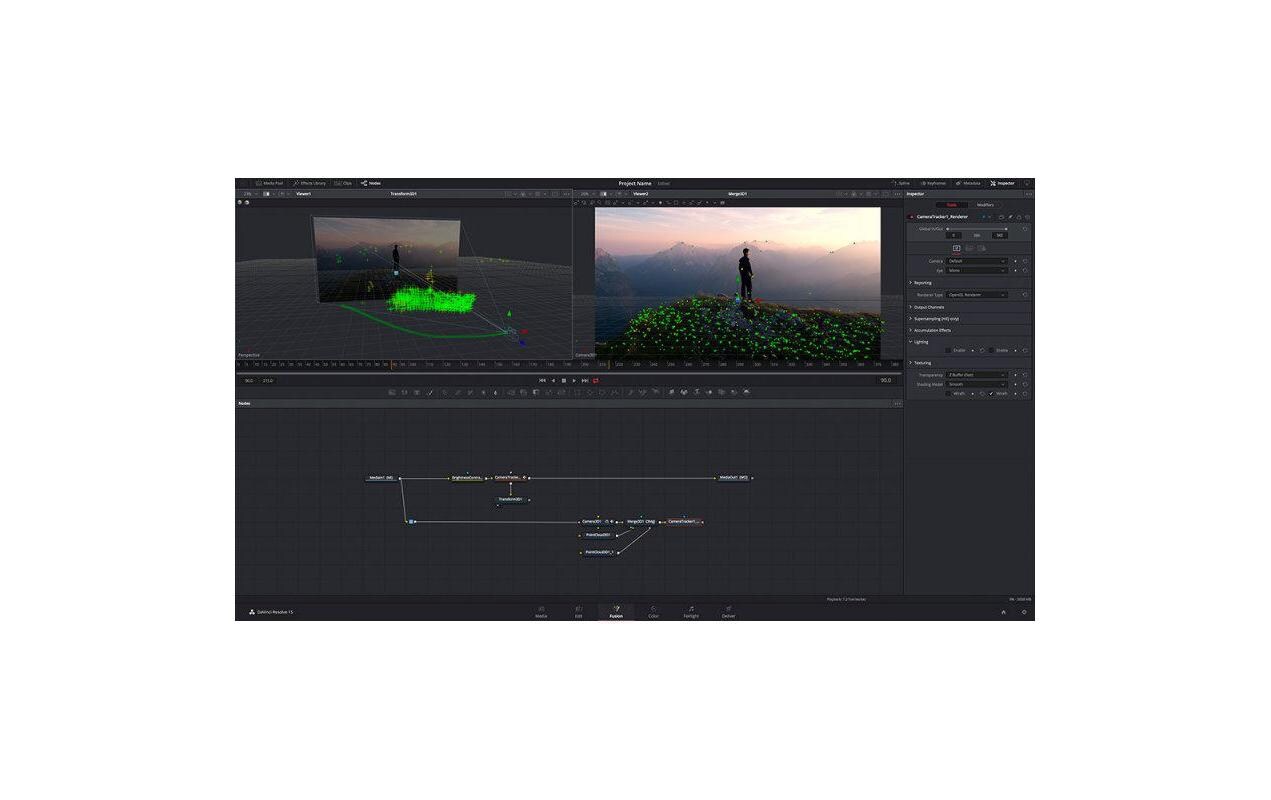Play the composition in reverse
1271x800 pixels.
tap(553, 380)
